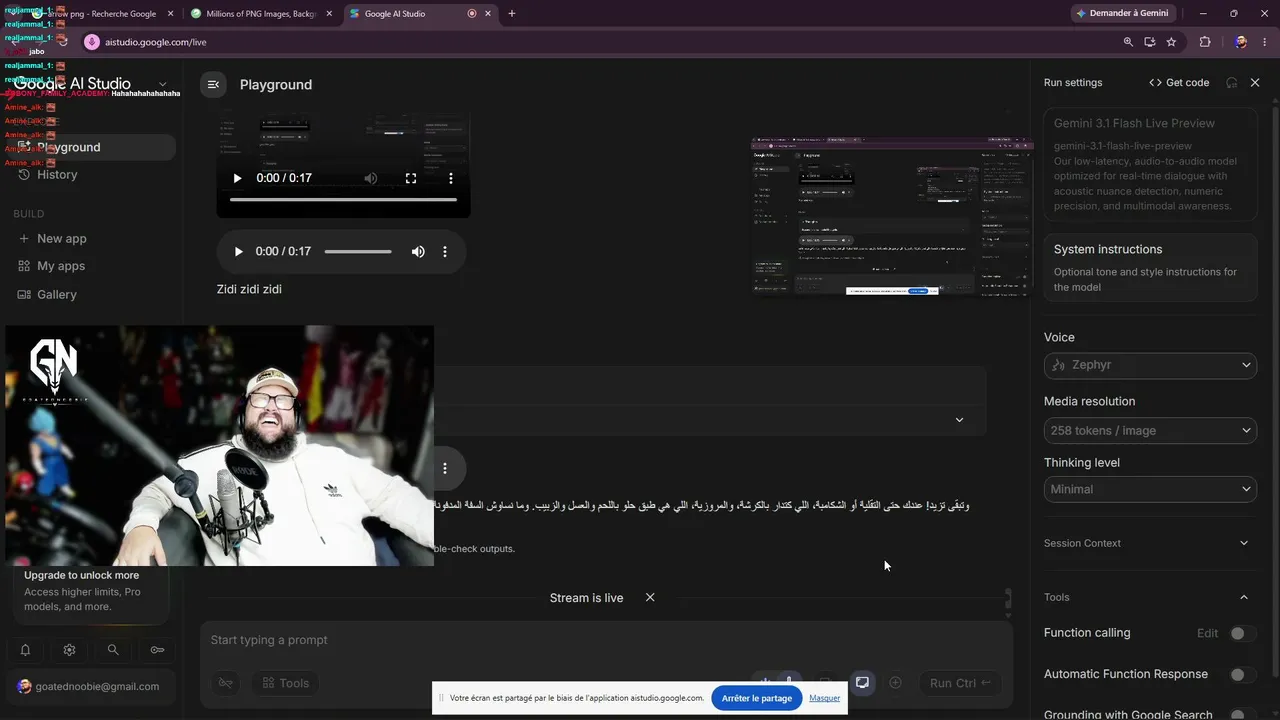This screenshot has height=720, width=1280.
Task: Open the audio clip three-dot menu
Action: [x=445, y=252]
